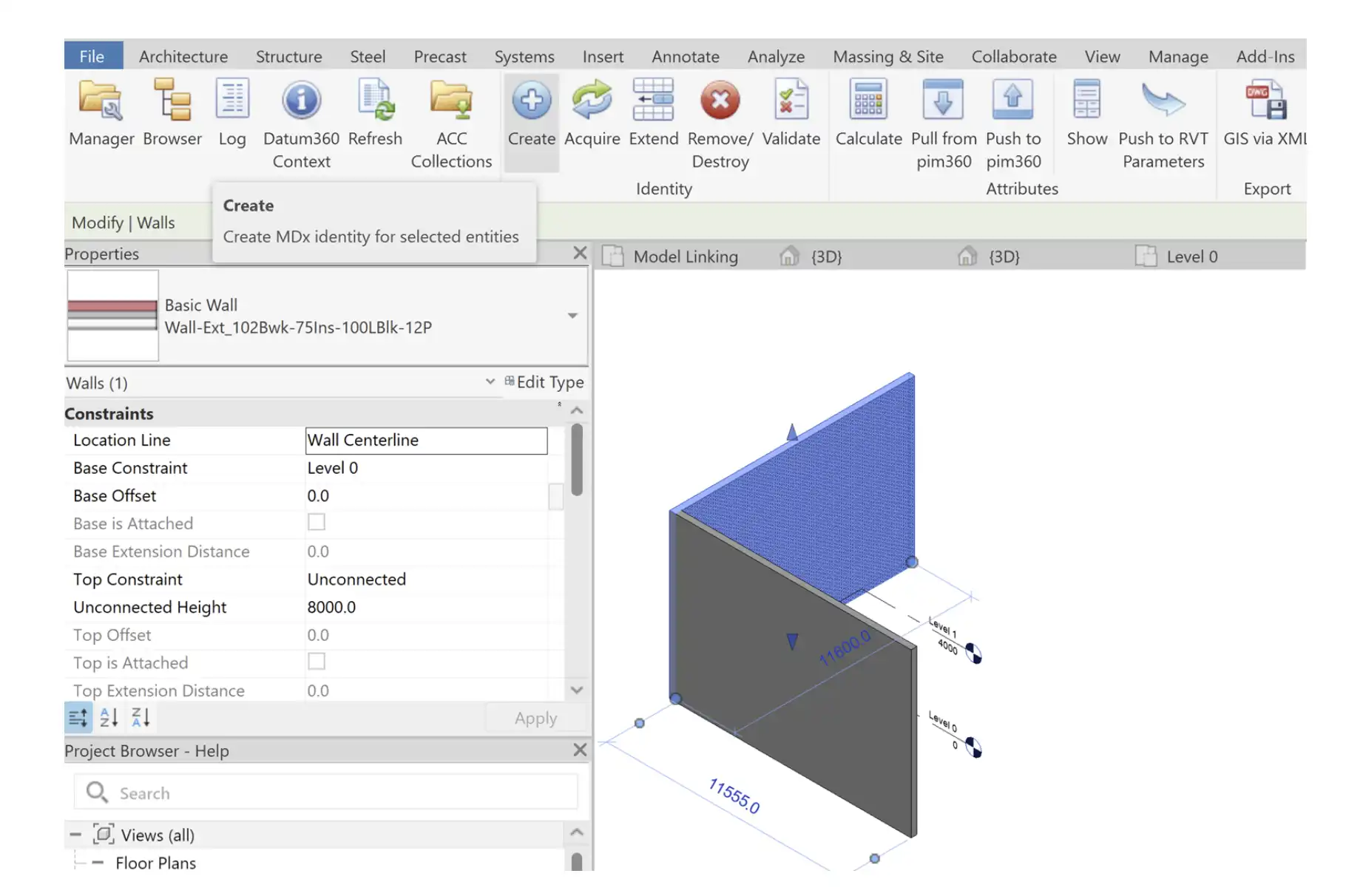Open the Walls (1) filter dropdown
This screenshot has width=1363, height=896.
[490, 381]
